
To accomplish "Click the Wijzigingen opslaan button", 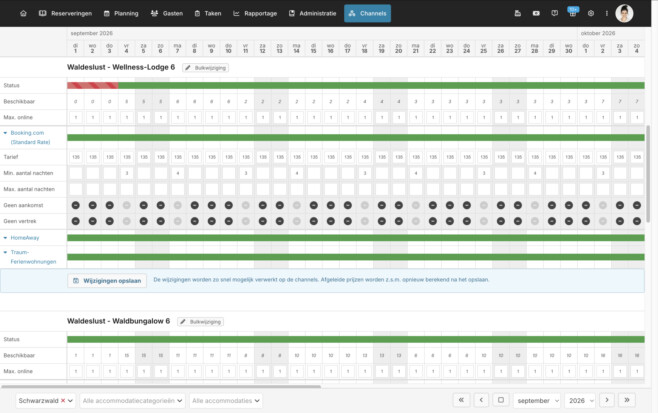I will (x=107, y=281).
